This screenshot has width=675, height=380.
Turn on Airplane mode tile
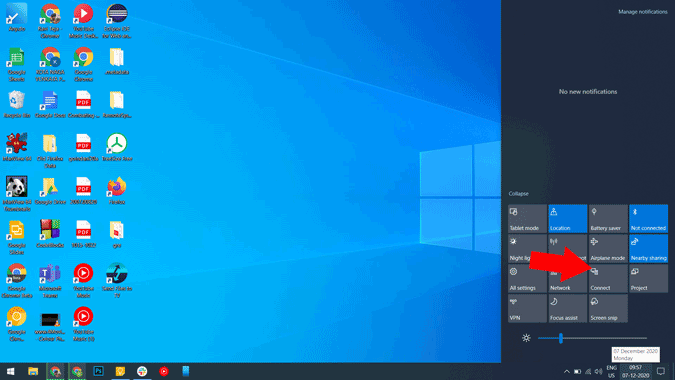click(x=608, y=248)
